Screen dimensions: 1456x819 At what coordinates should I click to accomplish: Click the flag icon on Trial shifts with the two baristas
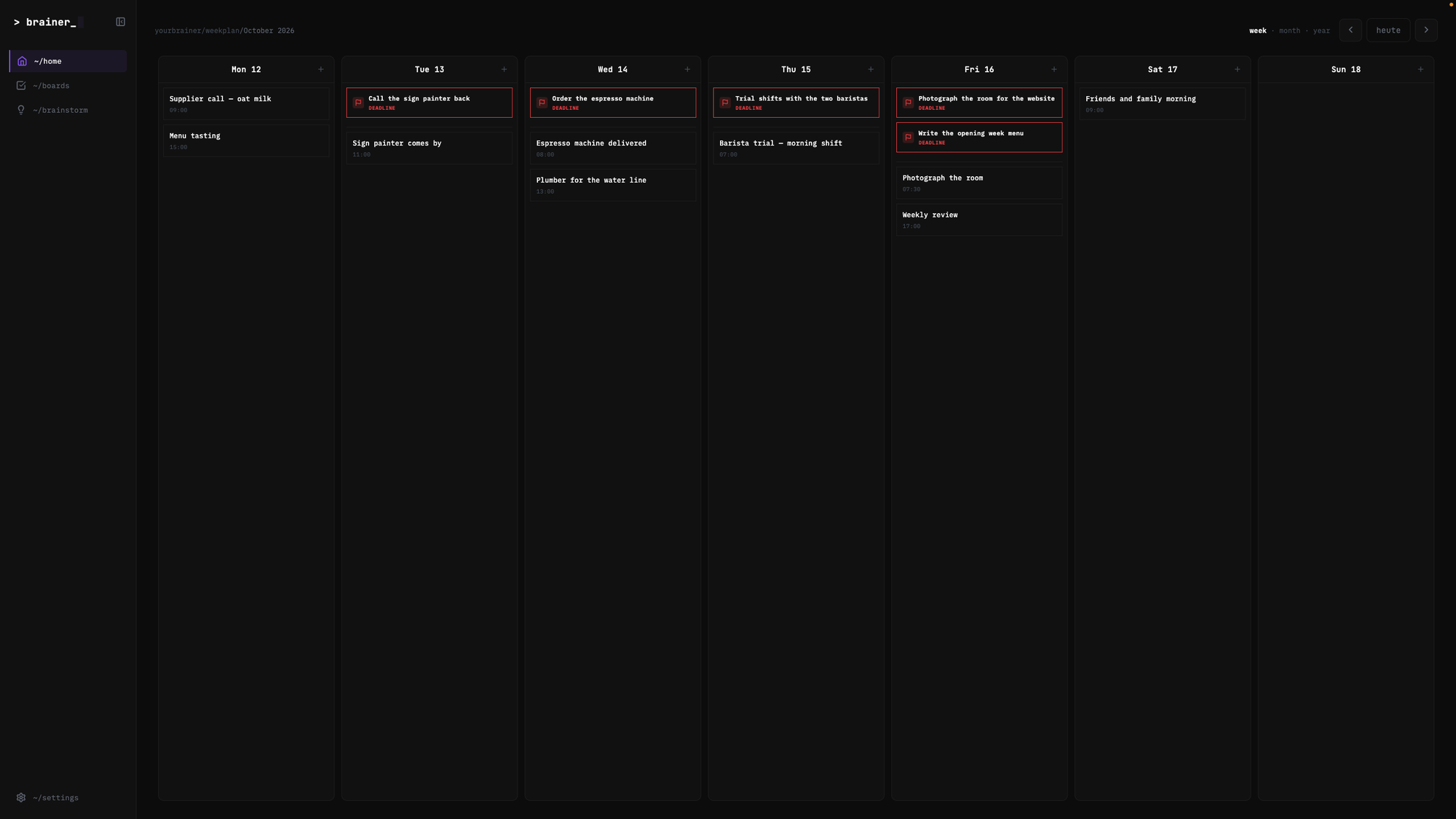pyautogui.click(x=725, y=103)
